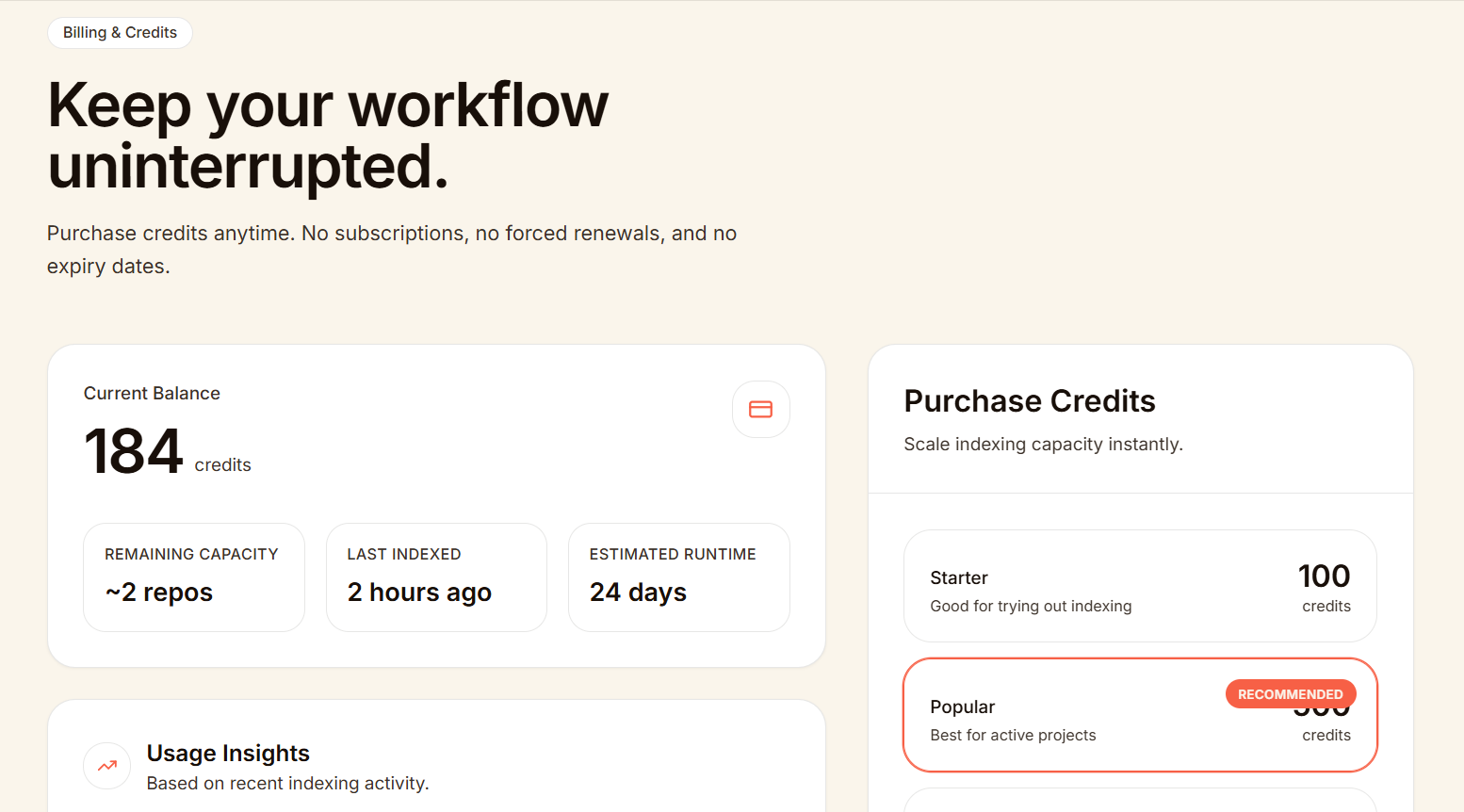Click the Last Indexed 2 hours ago card
1464x812 pixels.
pos(436,577)
